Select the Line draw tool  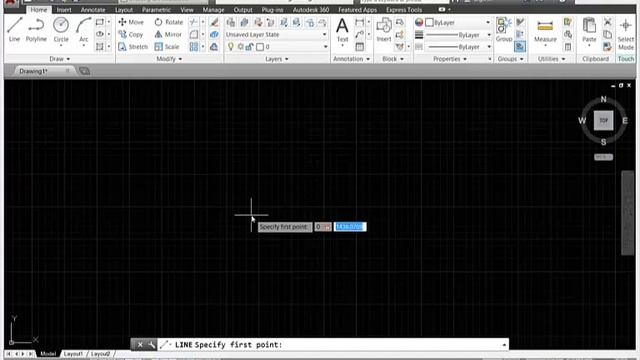(14, 29)
